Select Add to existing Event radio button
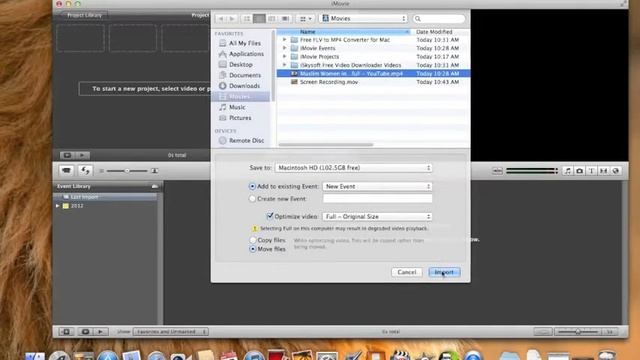The height and width of the screenshot is (360, 640). 252,187
